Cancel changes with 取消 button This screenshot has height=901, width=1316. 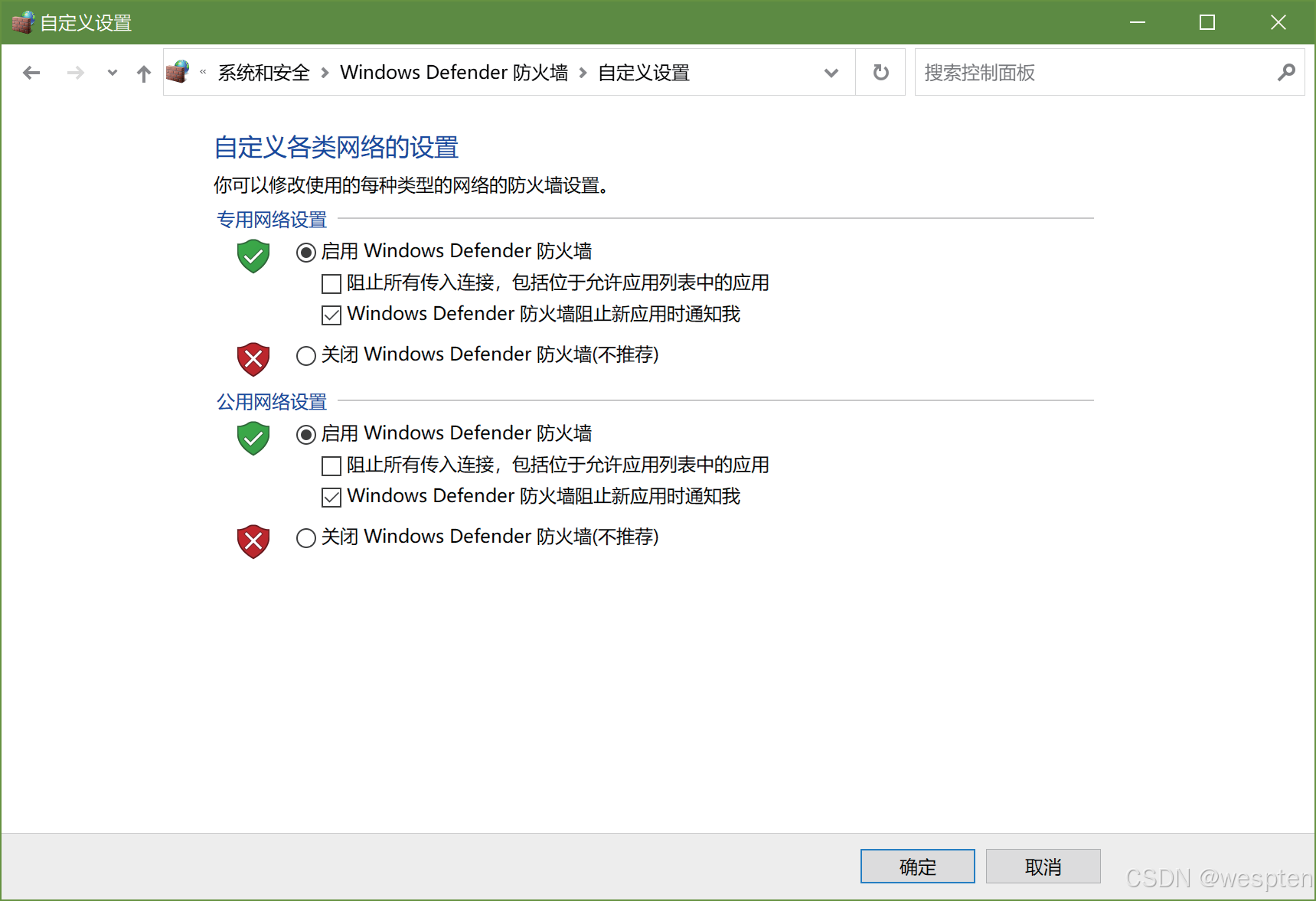click(1043, 867)
